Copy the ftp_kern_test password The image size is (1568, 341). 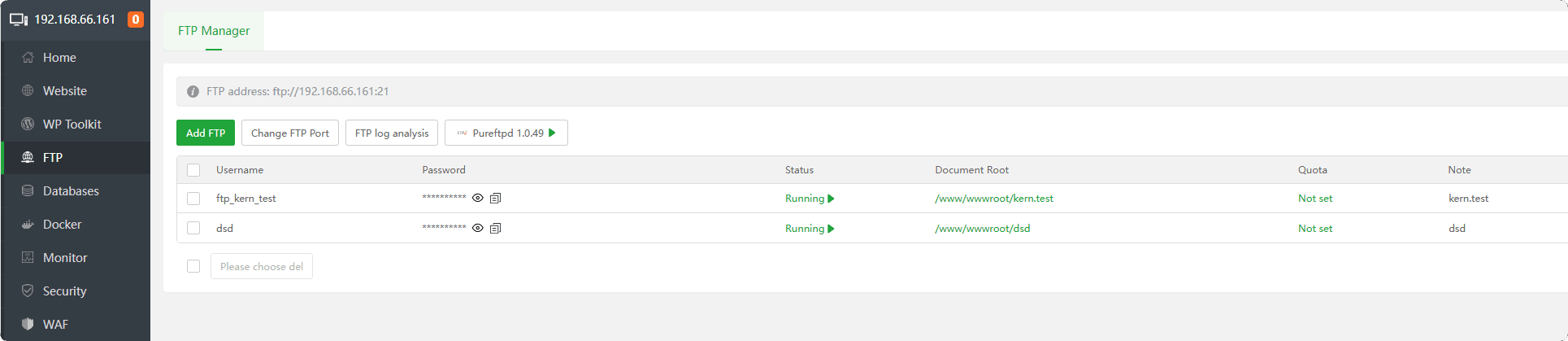[496, 199]
